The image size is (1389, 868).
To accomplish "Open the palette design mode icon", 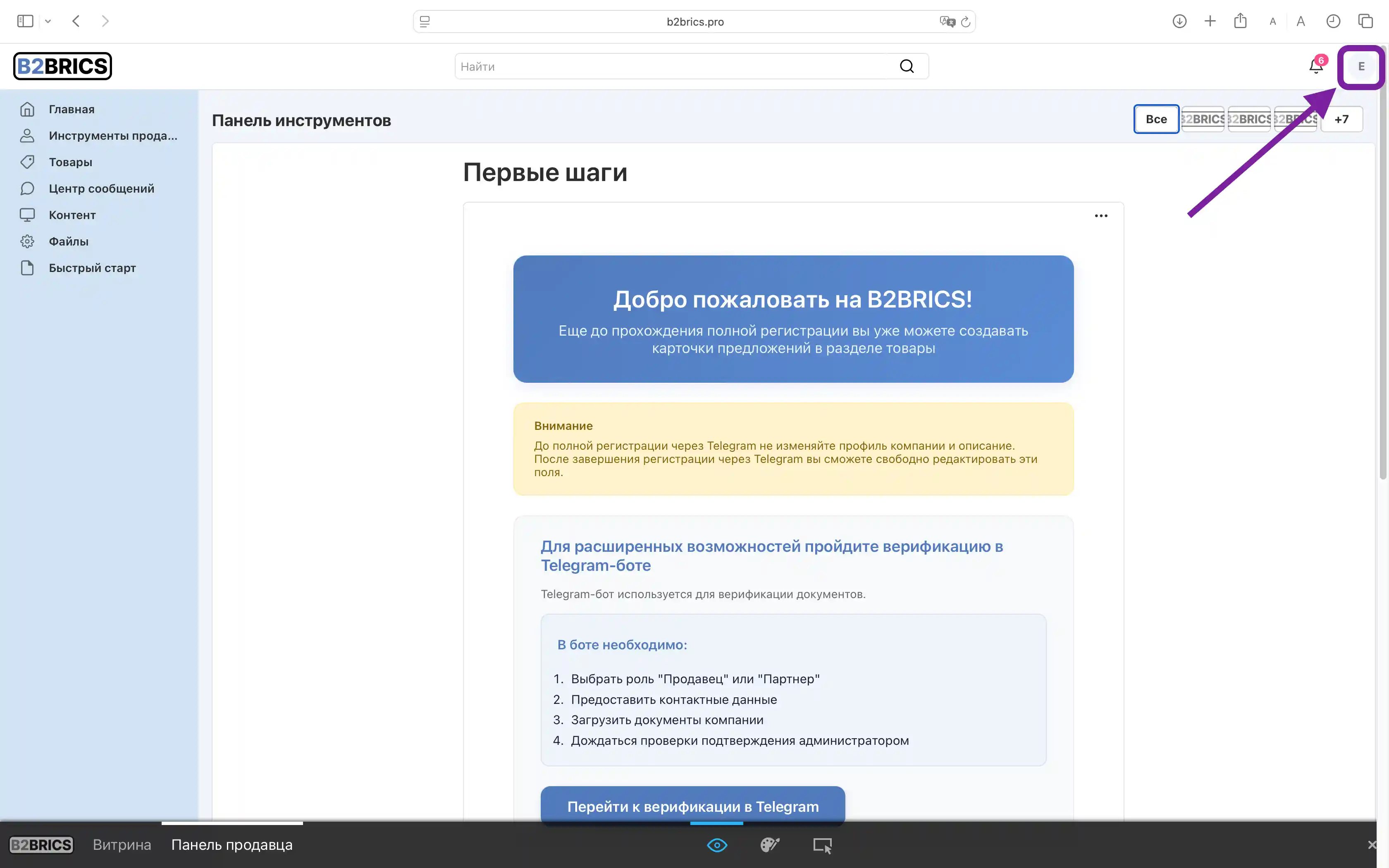I will click(770, 845).
